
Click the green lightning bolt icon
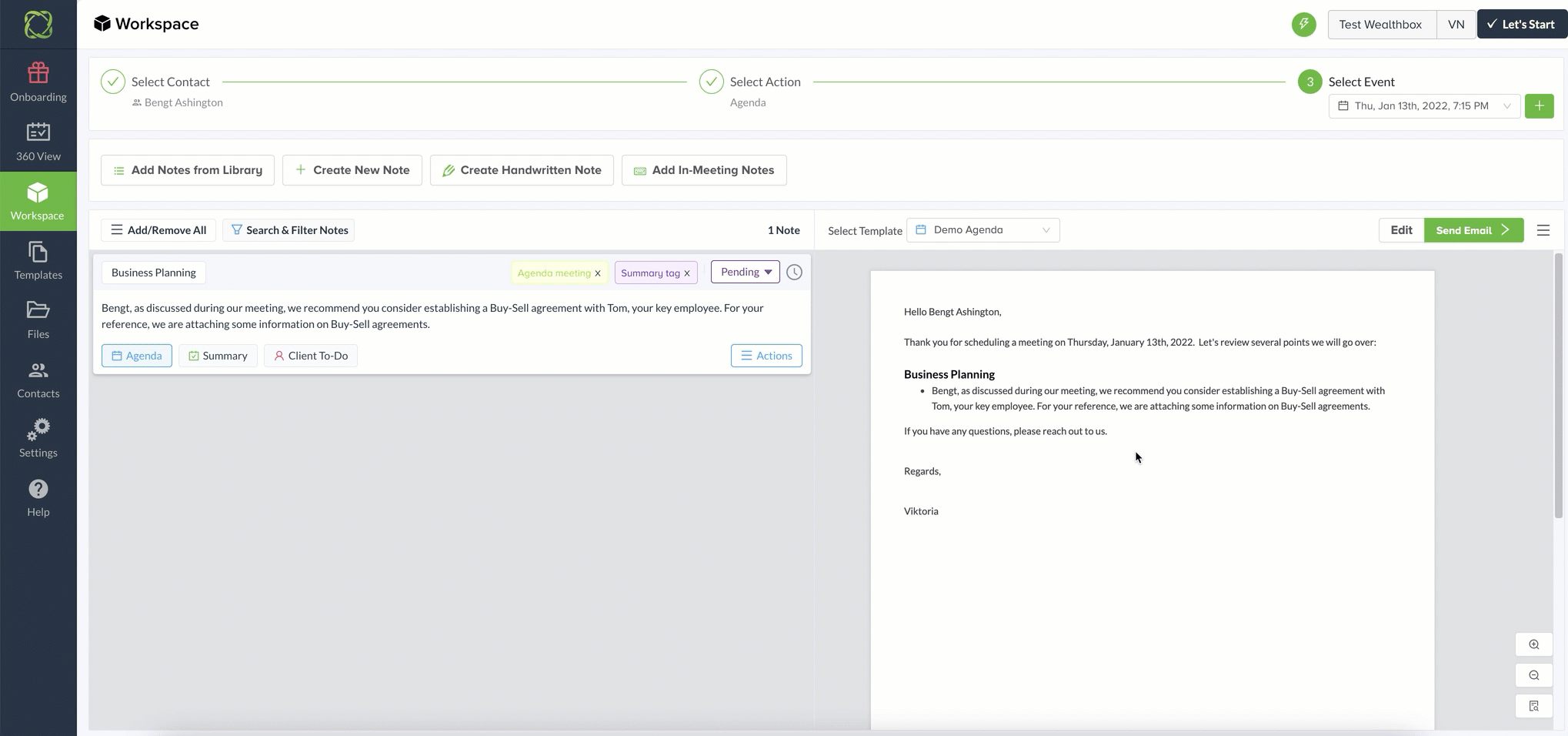pyautogui.click(x=1303, y=24)
